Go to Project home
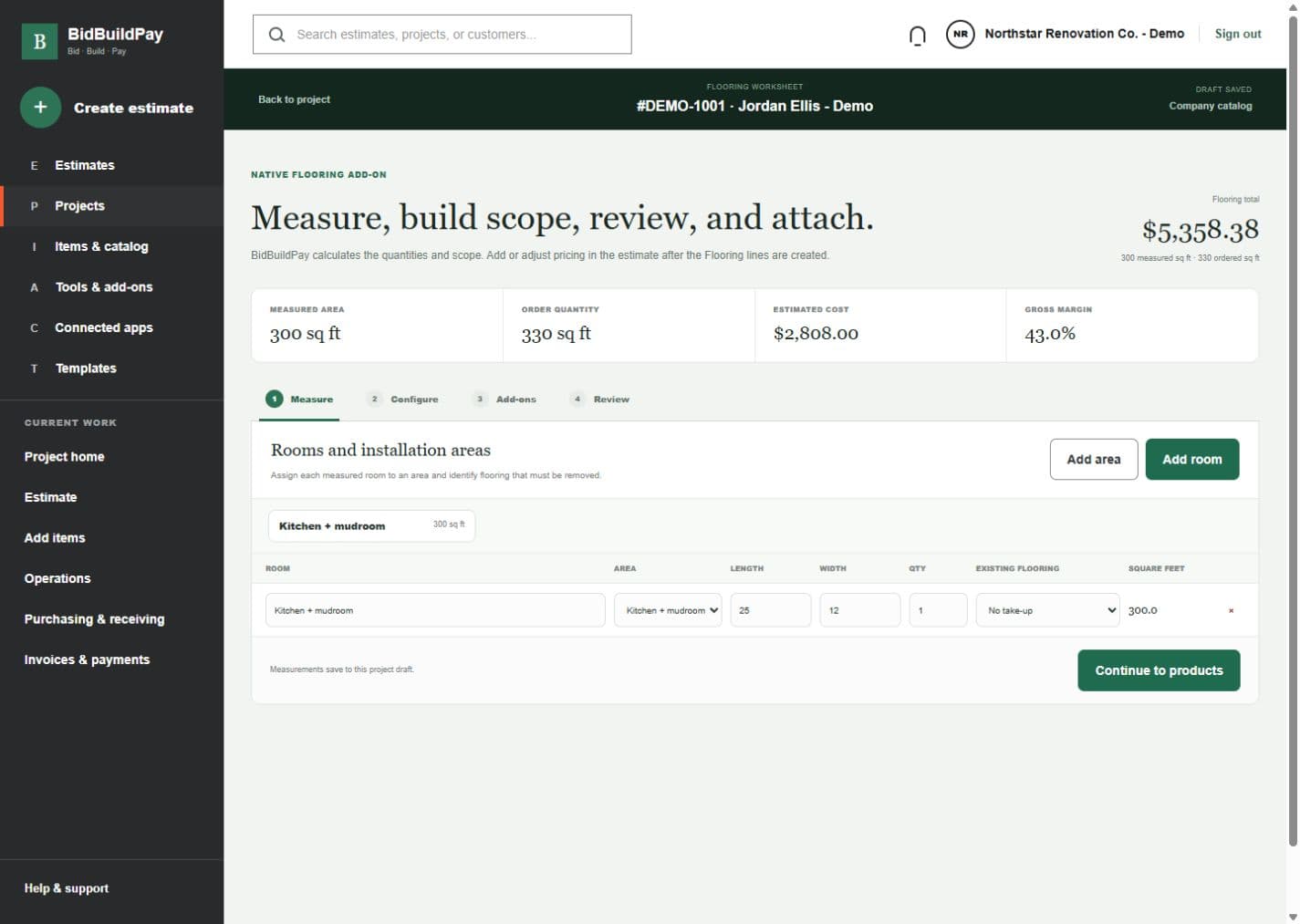The height and width of the screenshot is (924, 1300). (x=64, y=457)
